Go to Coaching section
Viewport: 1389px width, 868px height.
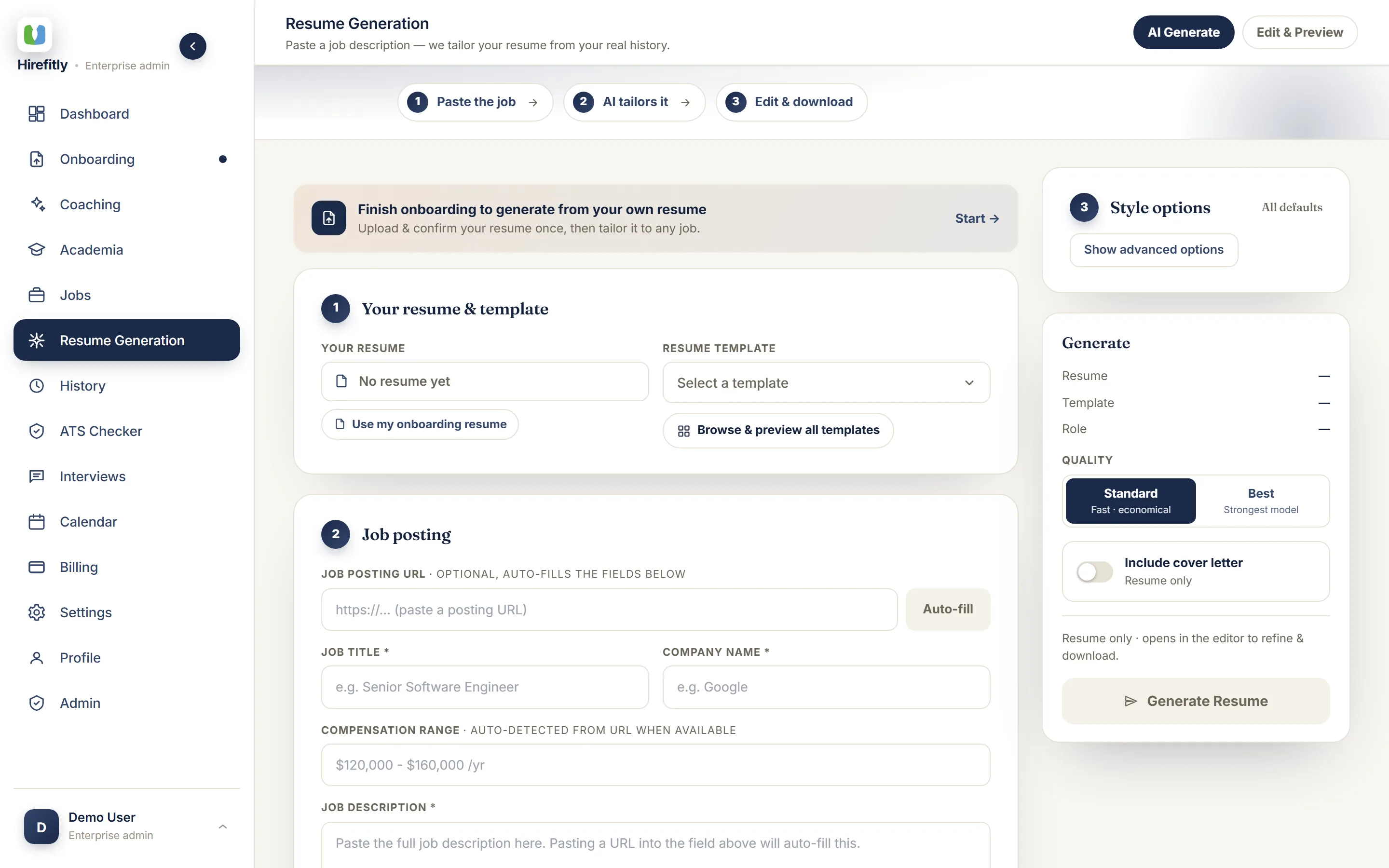127,204
